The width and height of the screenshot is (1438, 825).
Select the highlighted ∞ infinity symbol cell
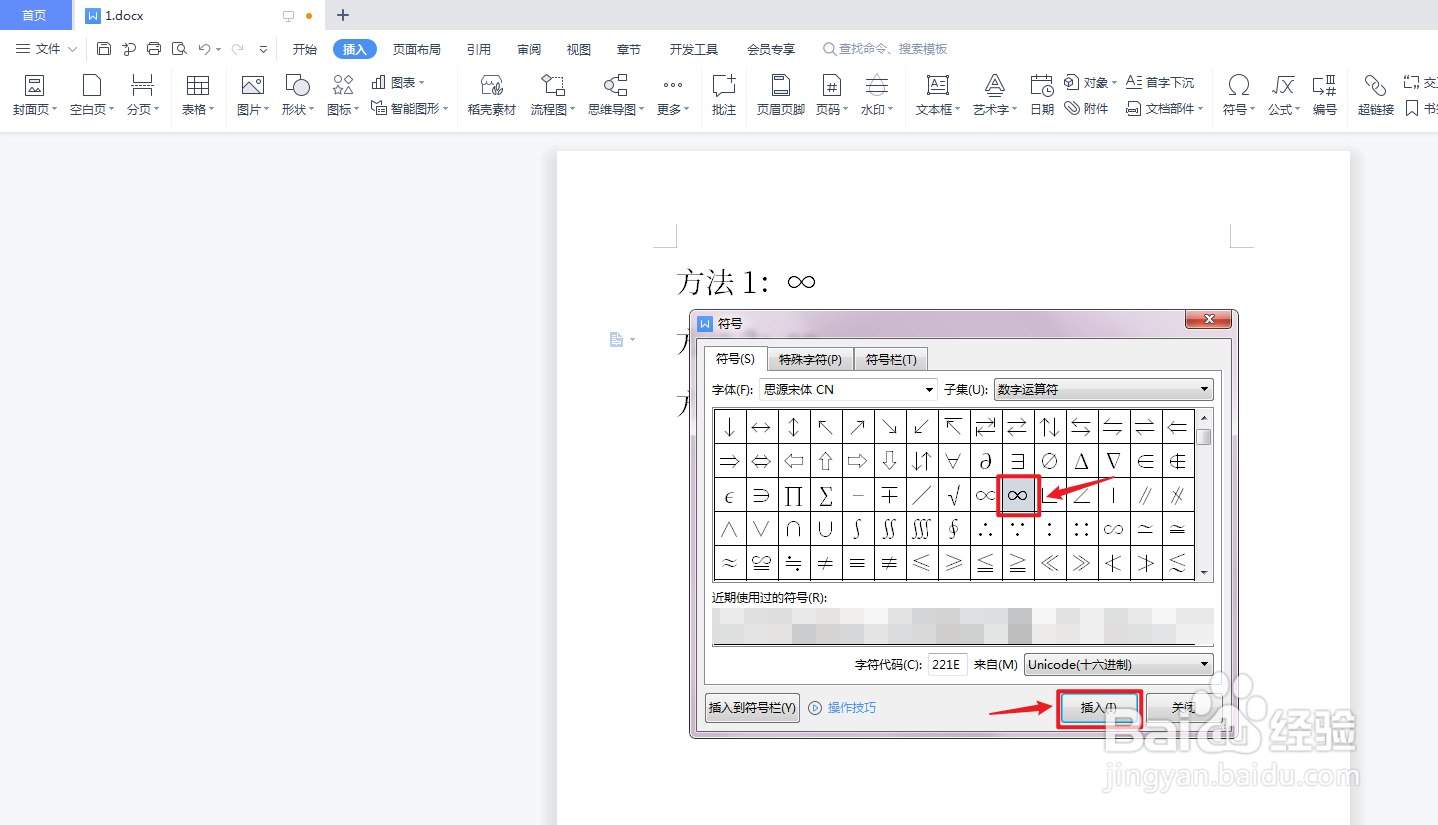[1018, 495]
